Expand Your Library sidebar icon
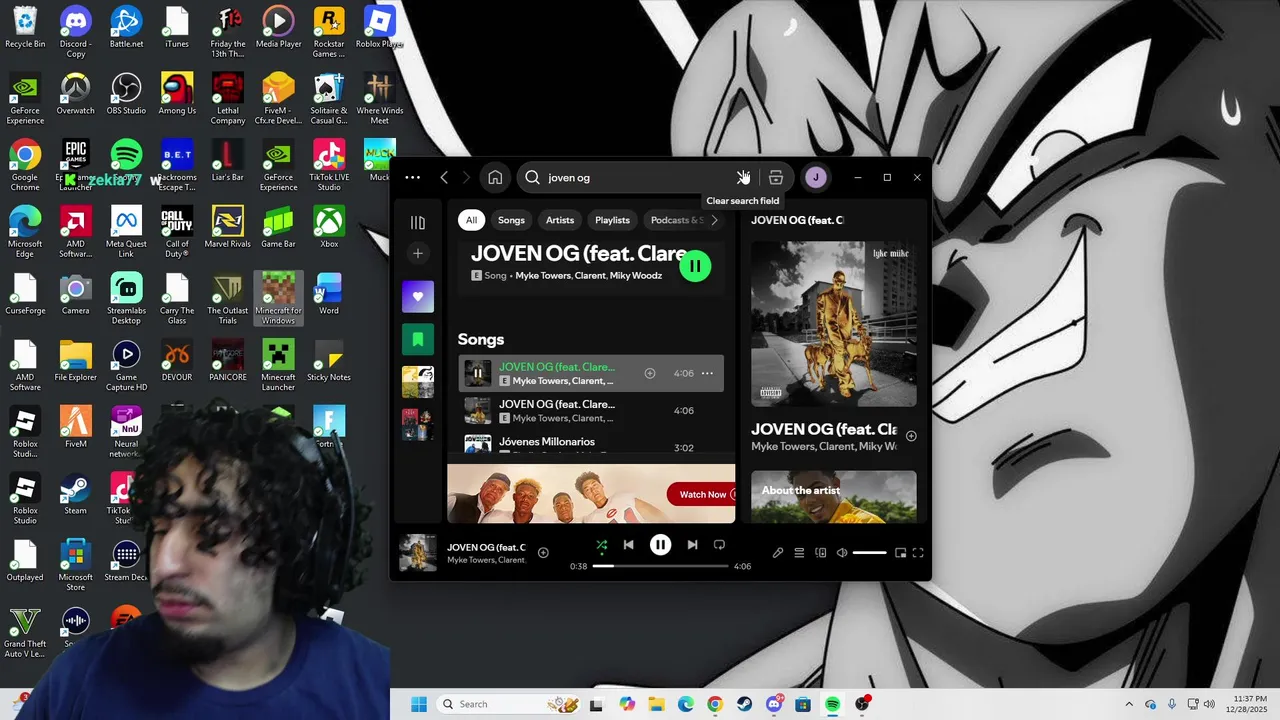 pyautogui.click(x=418, y=222)
